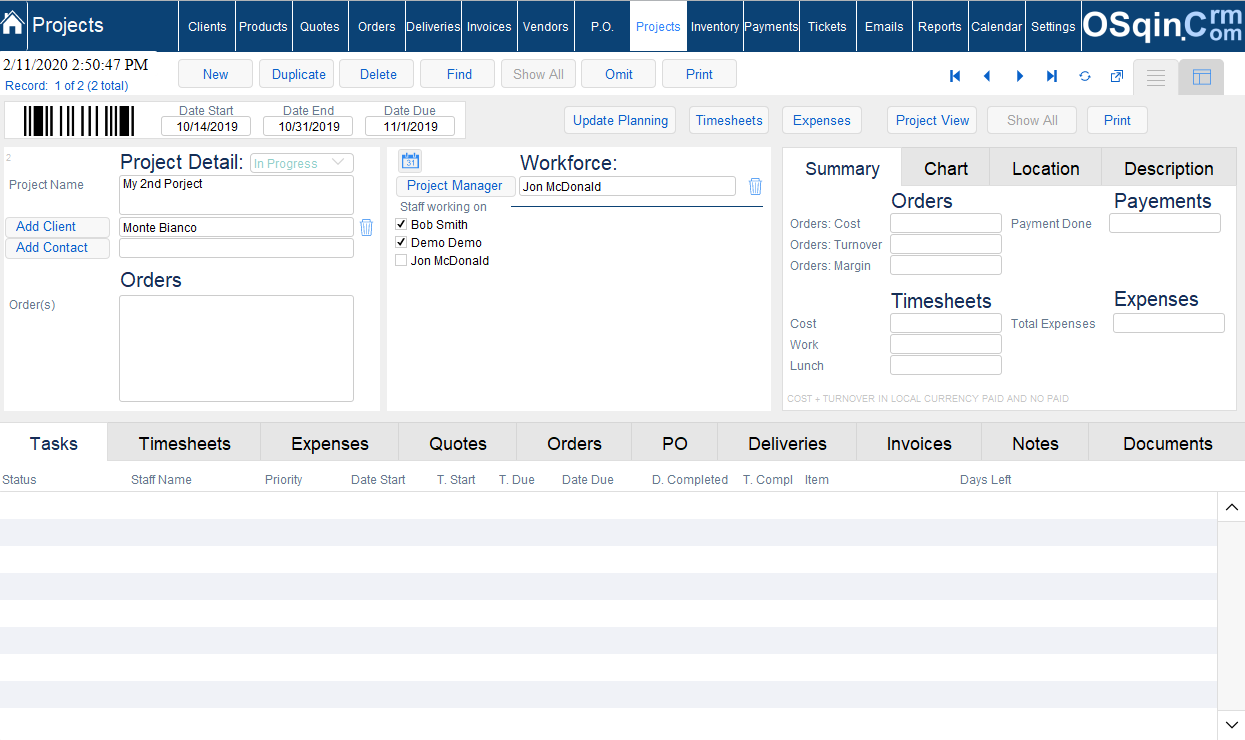Open the Quotes module in top bar
The width and height of the screenshot is (1245, 740).
click(x=319, y=26)
